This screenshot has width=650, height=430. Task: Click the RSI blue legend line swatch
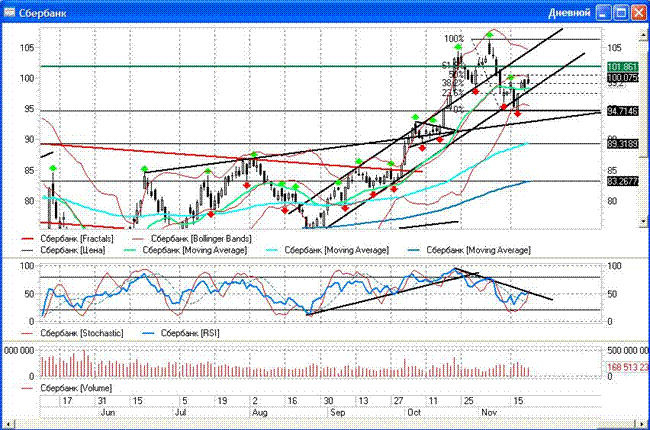tap(148, 333)
